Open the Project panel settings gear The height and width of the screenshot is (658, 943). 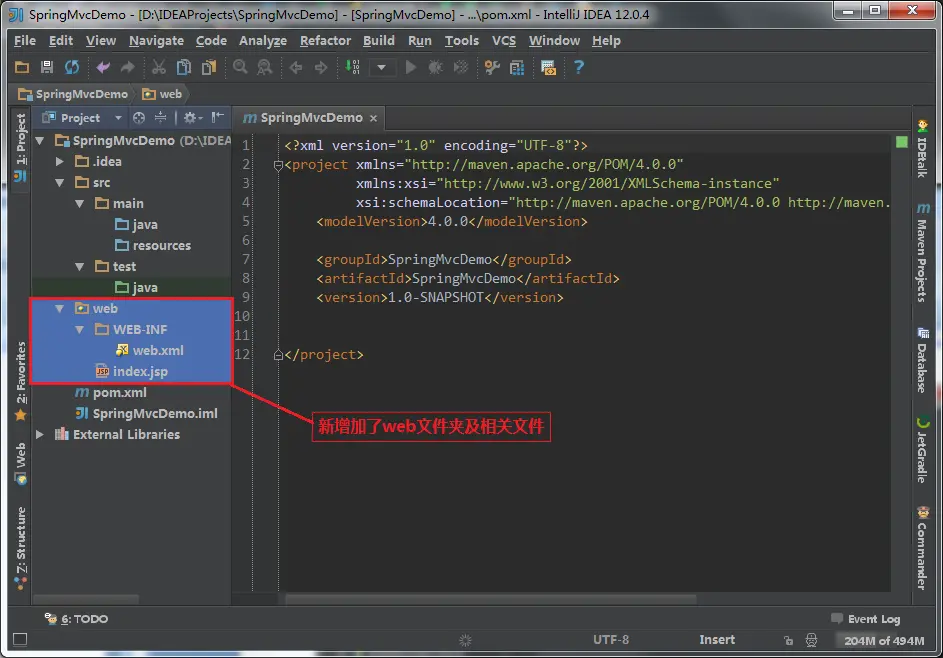[192, 117]
